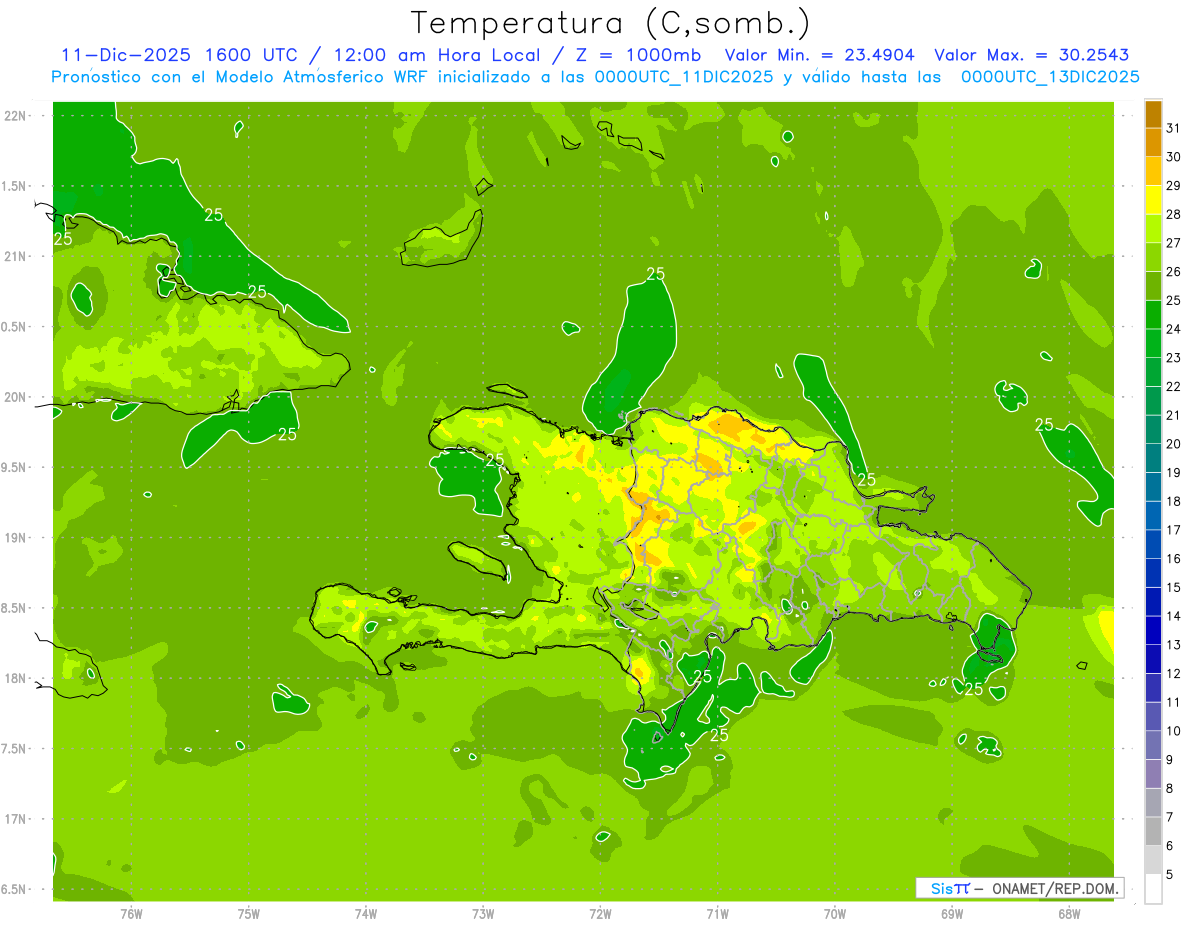Viewport: 1200px width, 927px height.
Task: Click the '20N' latitude axis label
Action: [x=15, y=397]
